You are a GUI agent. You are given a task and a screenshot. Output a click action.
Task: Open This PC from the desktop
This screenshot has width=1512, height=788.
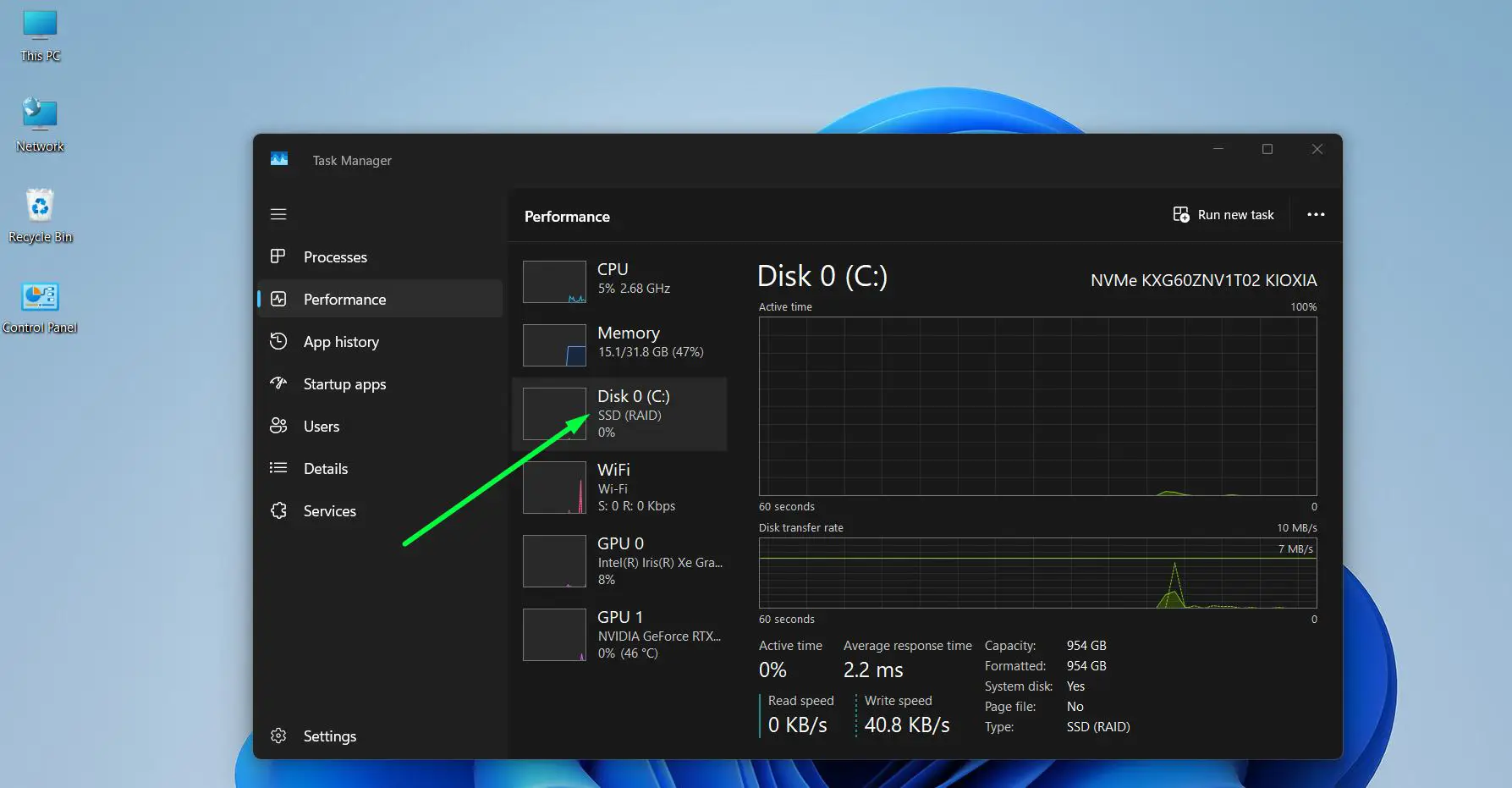[x=40, y=32]
